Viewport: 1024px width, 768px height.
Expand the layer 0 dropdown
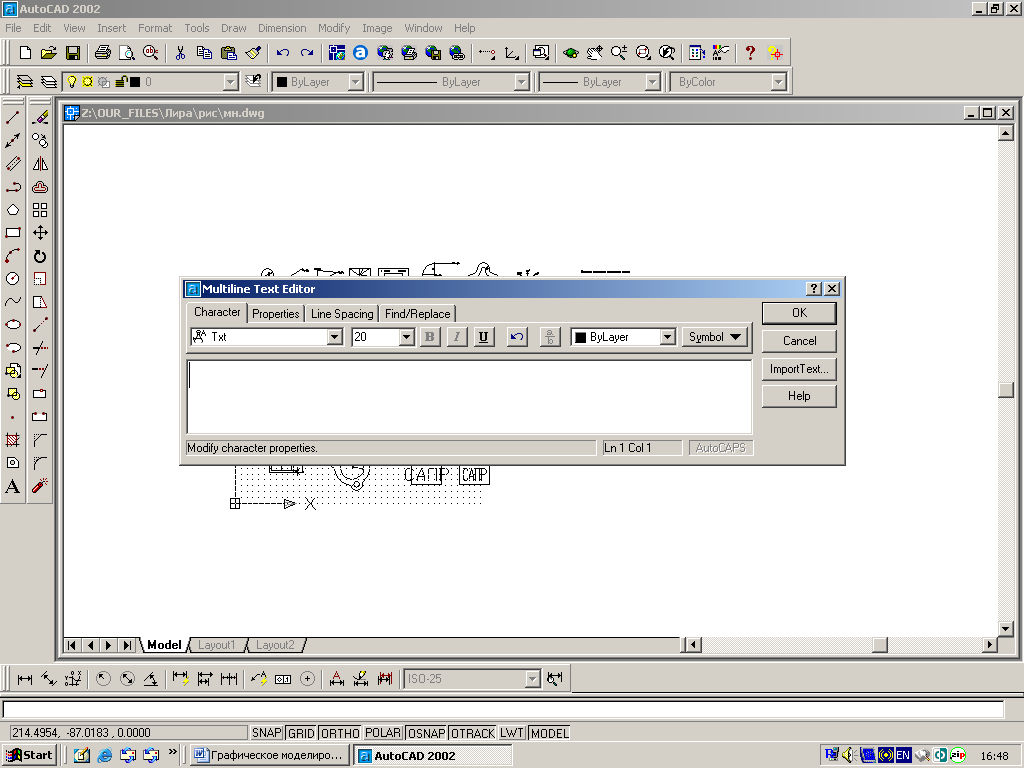[231, 82]
